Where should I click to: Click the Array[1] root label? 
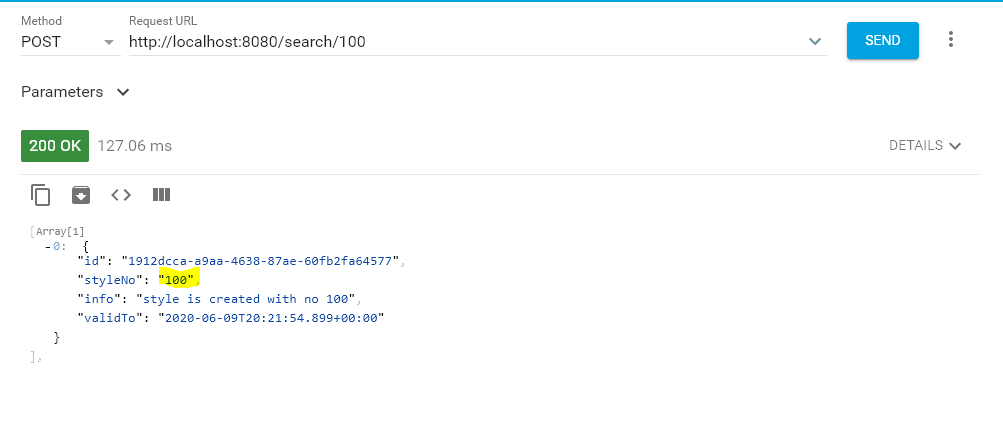pyautogui.click(x=55, y=231)
